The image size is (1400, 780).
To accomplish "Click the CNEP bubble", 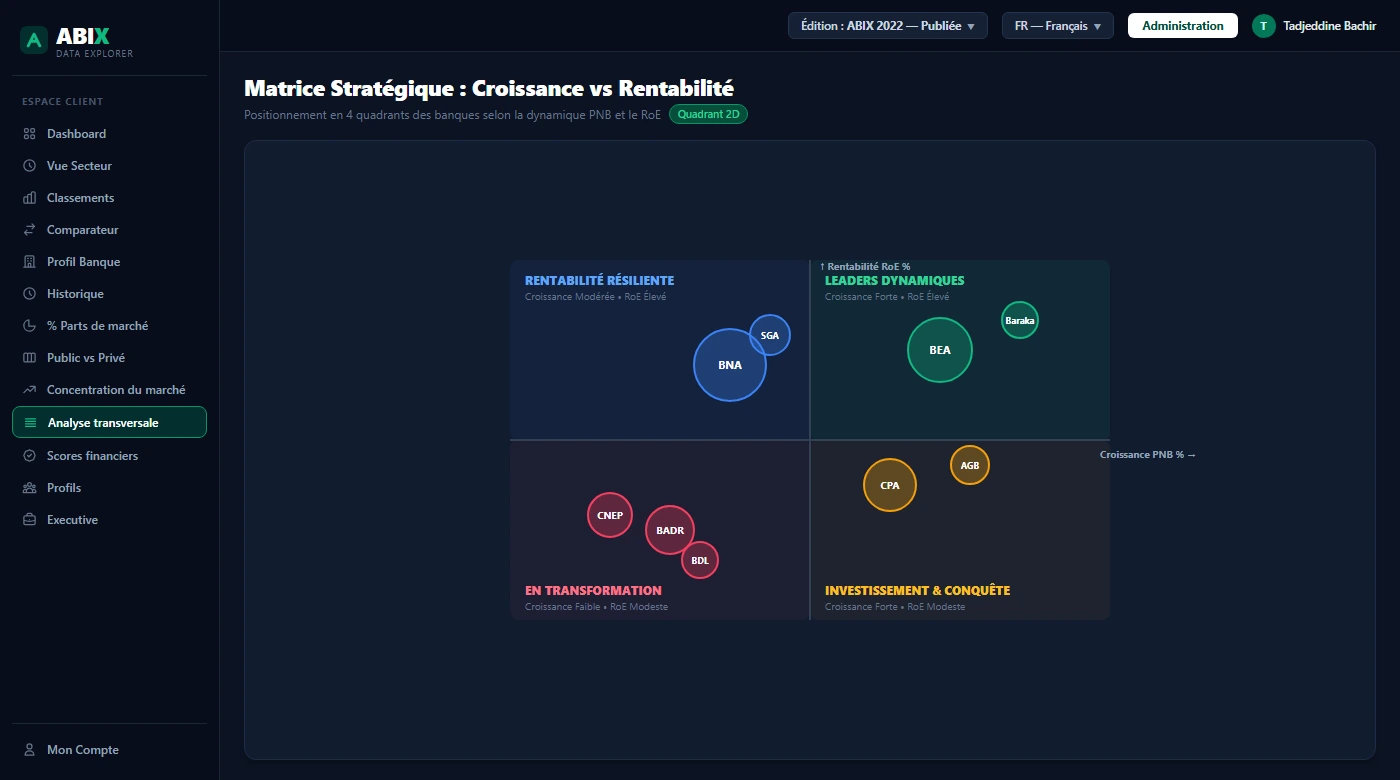I will 610,515.
